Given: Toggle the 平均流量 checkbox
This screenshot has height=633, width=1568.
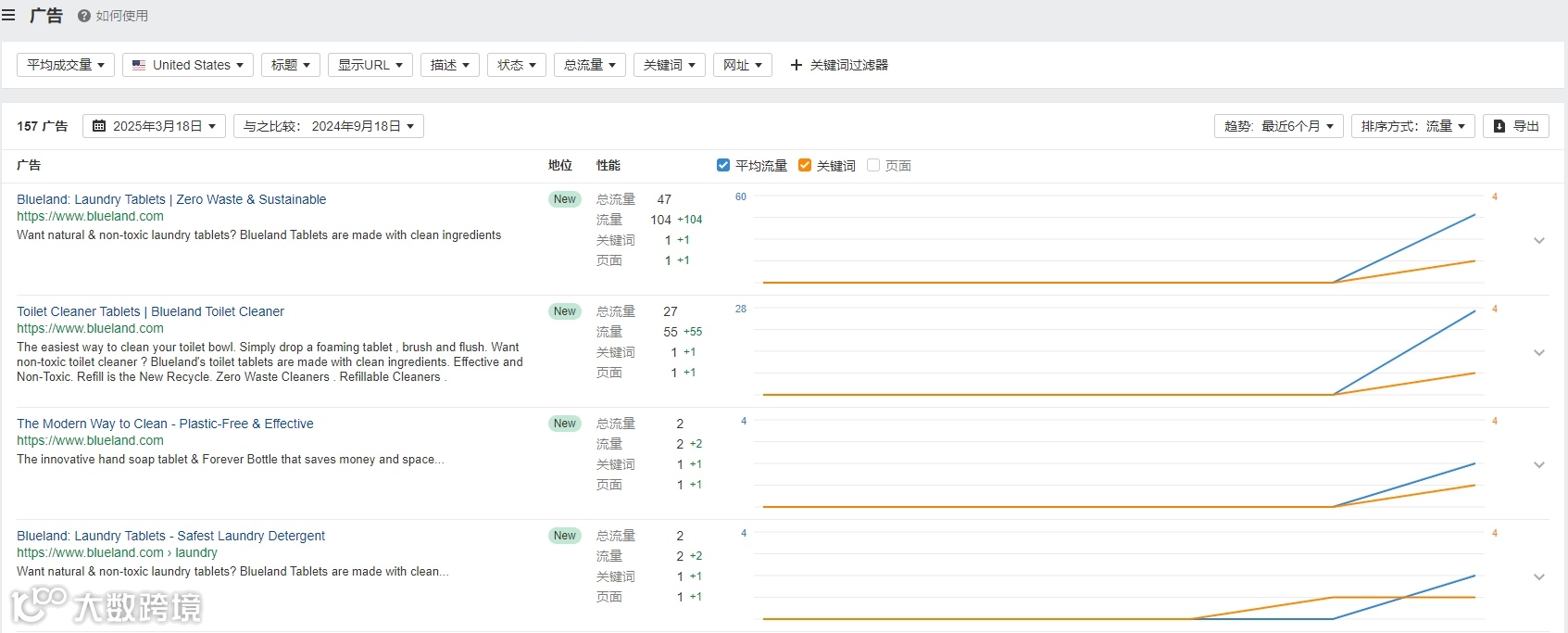Looking at the screenshot, I should (x=723, y=165).
